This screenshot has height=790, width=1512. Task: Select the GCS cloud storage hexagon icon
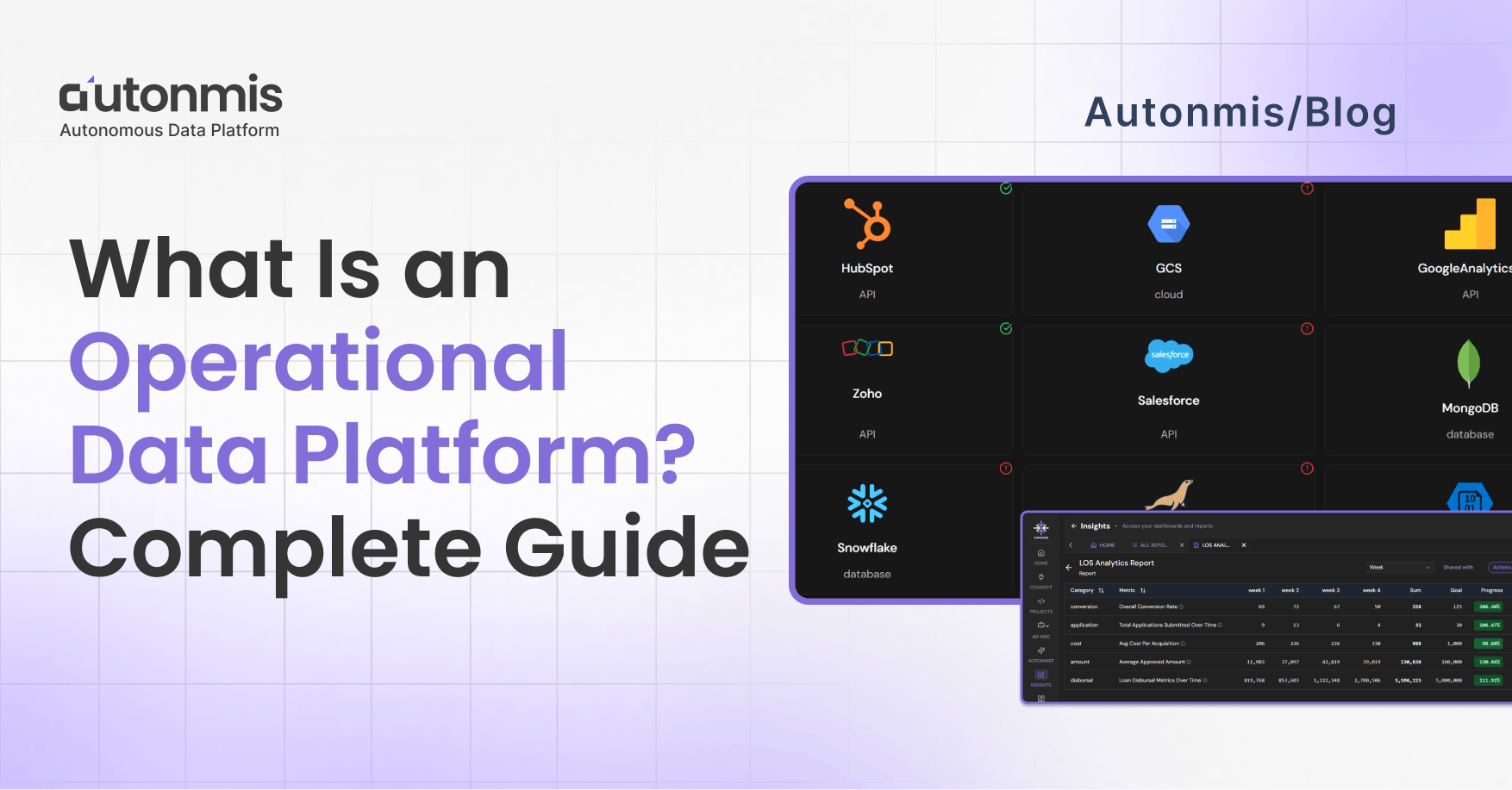click(1168, 224)
